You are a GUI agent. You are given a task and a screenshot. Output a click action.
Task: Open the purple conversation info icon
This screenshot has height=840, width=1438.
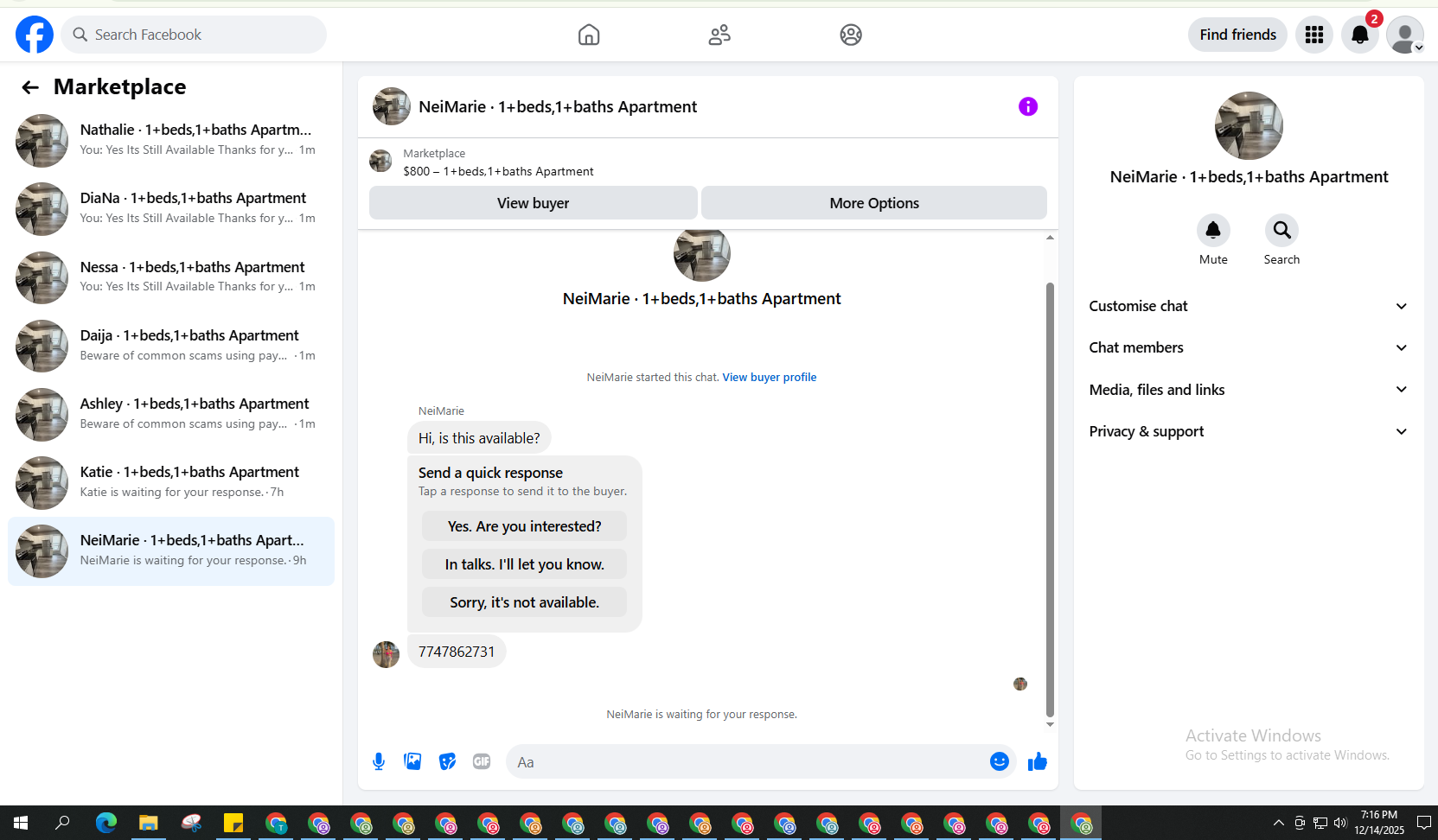pos(1028,106)
